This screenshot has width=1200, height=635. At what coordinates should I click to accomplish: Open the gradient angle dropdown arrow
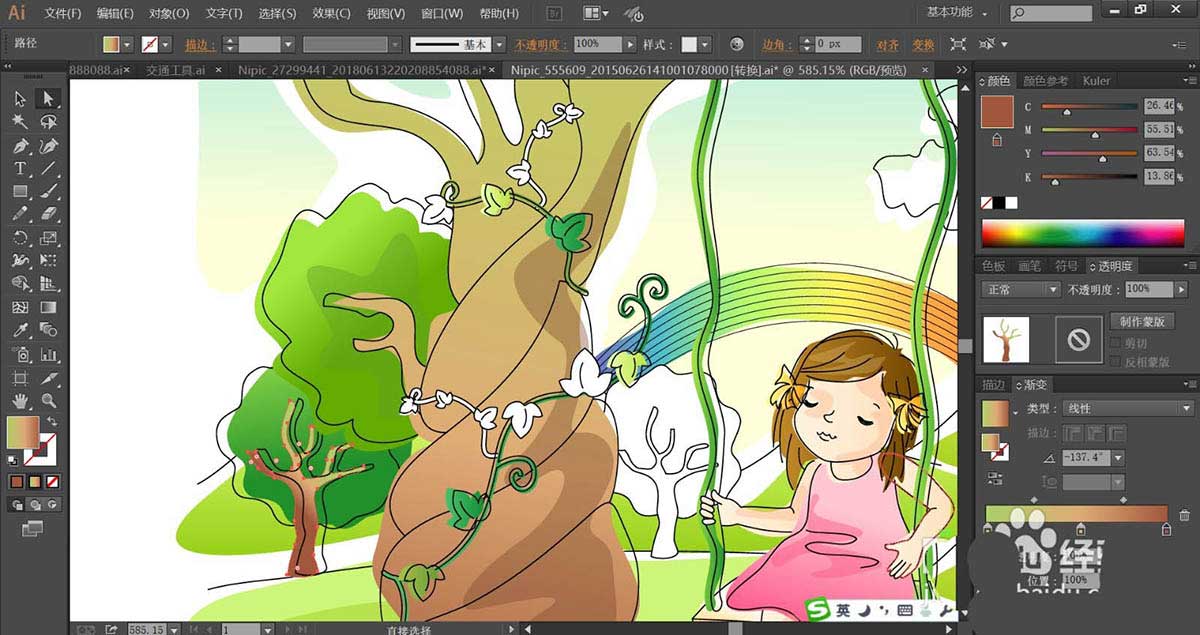click(x=1117, y=458)
